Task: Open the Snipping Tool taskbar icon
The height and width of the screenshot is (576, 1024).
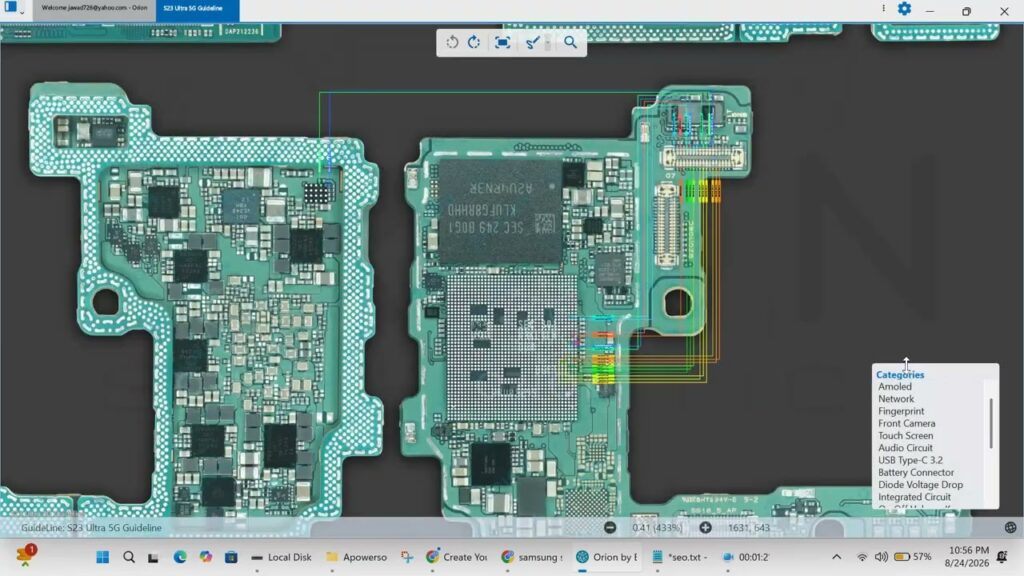Action: [x=408, y=557]
